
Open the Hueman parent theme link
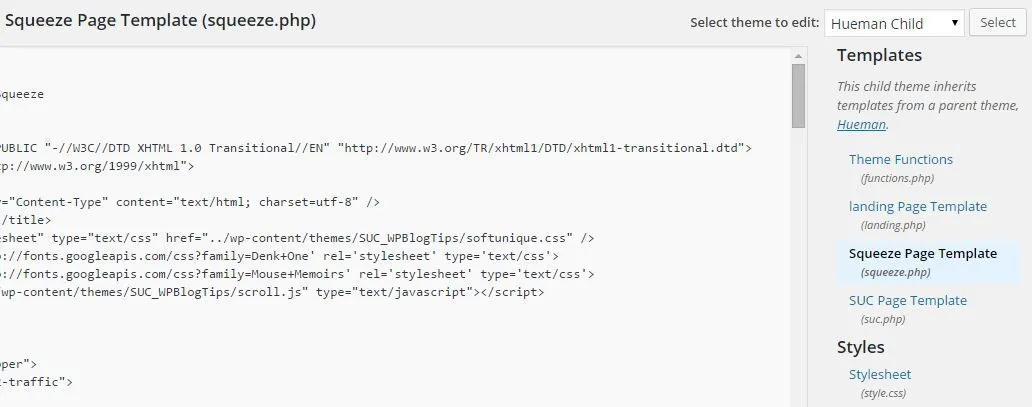(861, 124)
